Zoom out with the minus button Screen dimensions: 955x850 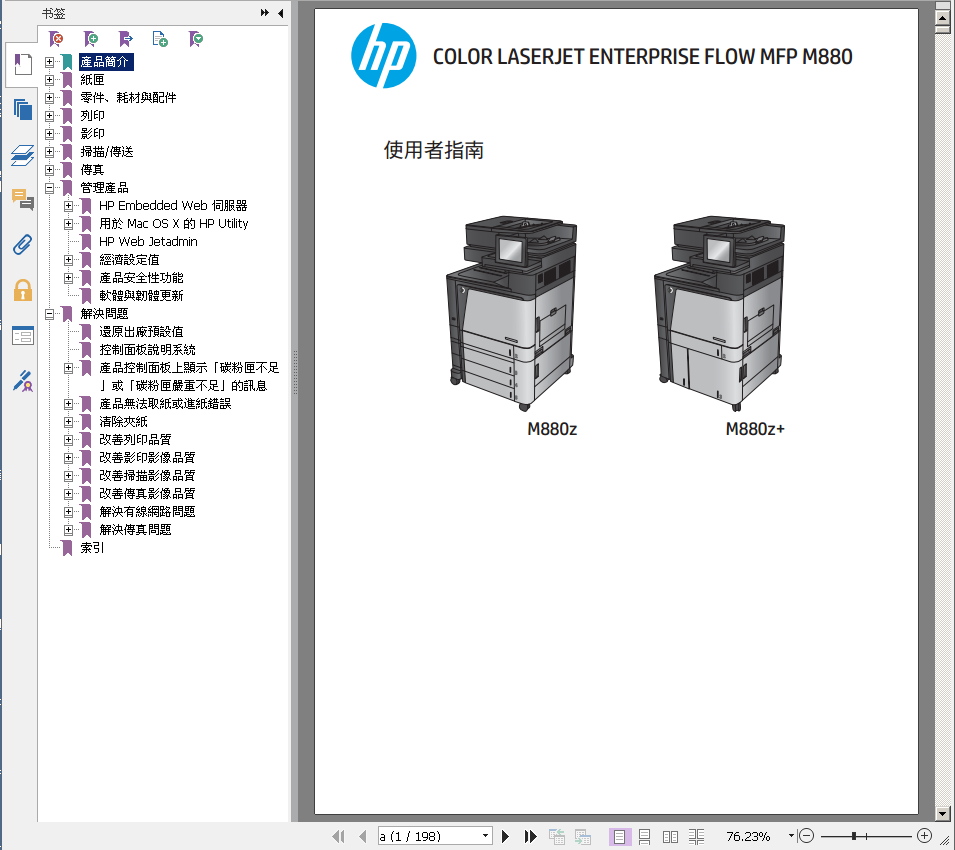(x=806, y=836)
